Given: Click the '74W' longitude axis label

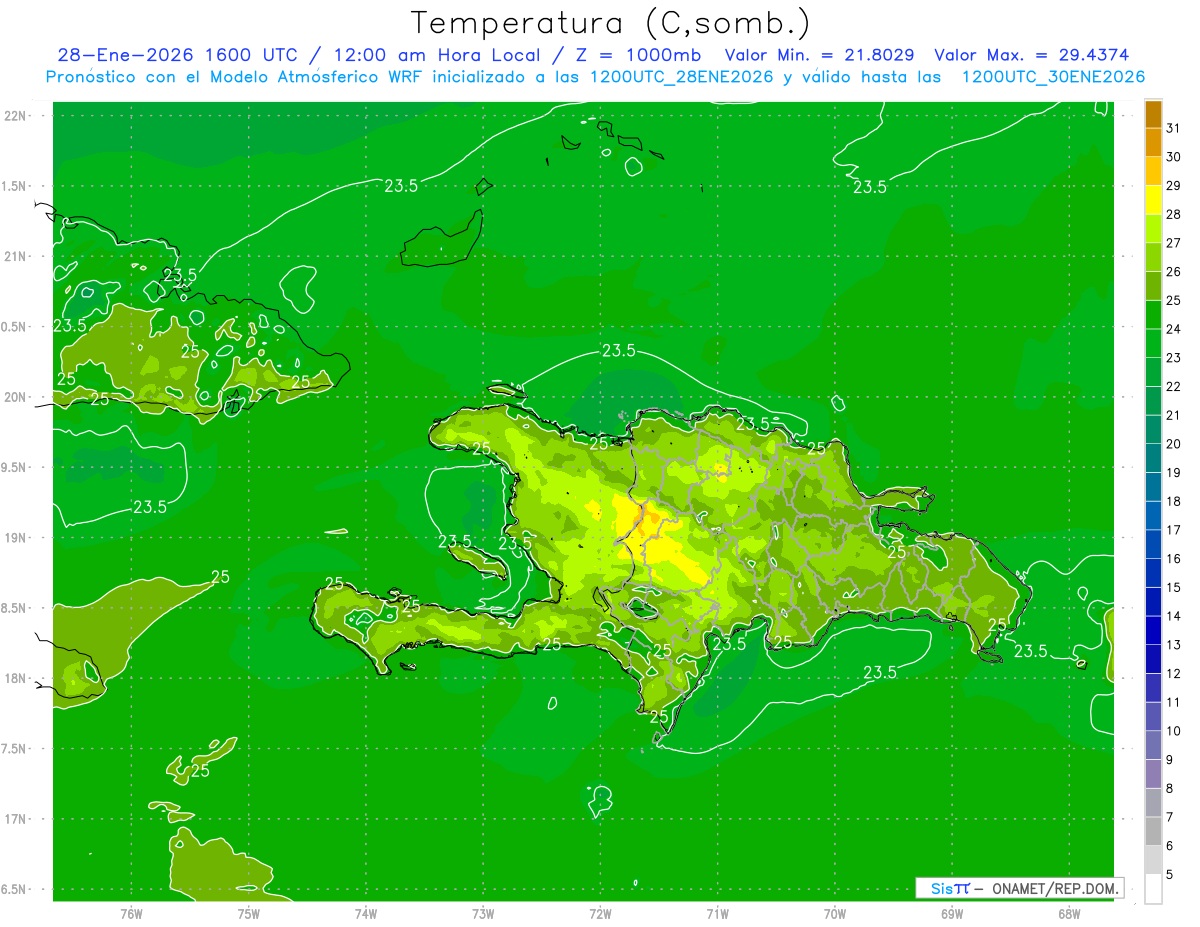Looking at the screenshot, I should click(x=366, y=913).
